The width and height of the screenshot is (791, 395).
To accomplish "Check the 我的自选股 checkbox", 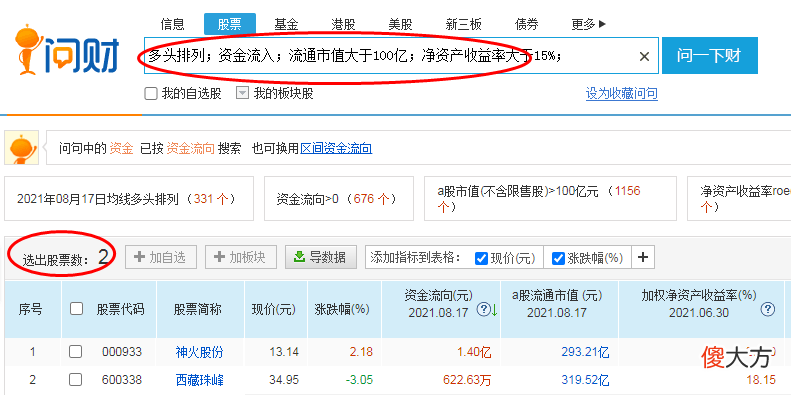I will coord(151,94).
